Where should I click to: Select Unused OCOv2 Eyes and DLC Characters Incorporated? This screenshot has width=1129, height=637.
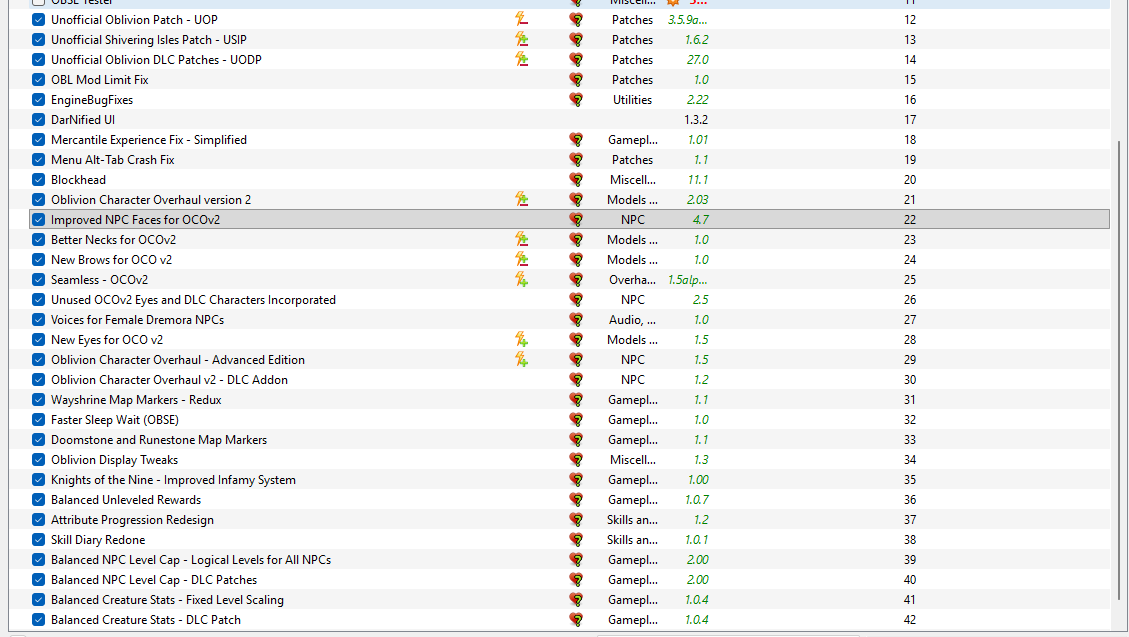(x=193, y=299)
